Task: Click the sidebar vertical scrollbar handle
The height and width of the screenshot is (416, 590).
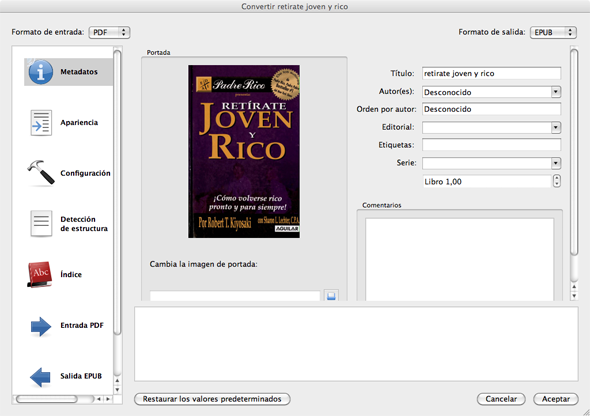Action: click(x=117, y=192)
